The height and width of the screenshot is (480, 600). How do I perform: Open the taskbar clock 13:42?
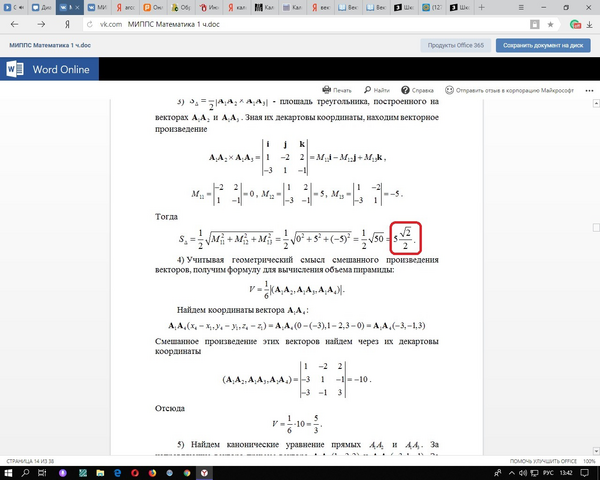(x=566, y=473)
